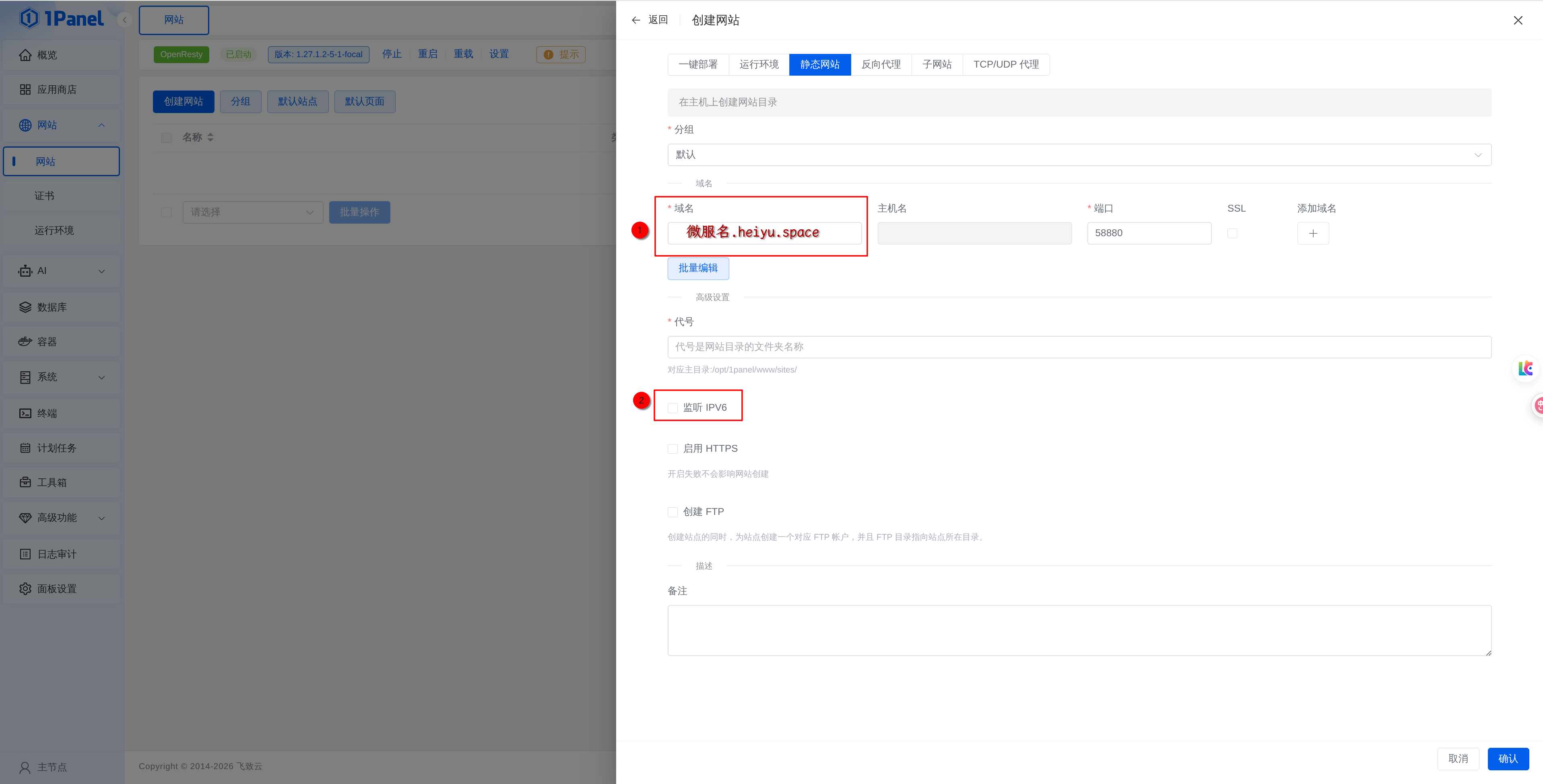Screen dimensions: 1543x784
Task: Click the AI robot icon
Action: tap(25, 271)
